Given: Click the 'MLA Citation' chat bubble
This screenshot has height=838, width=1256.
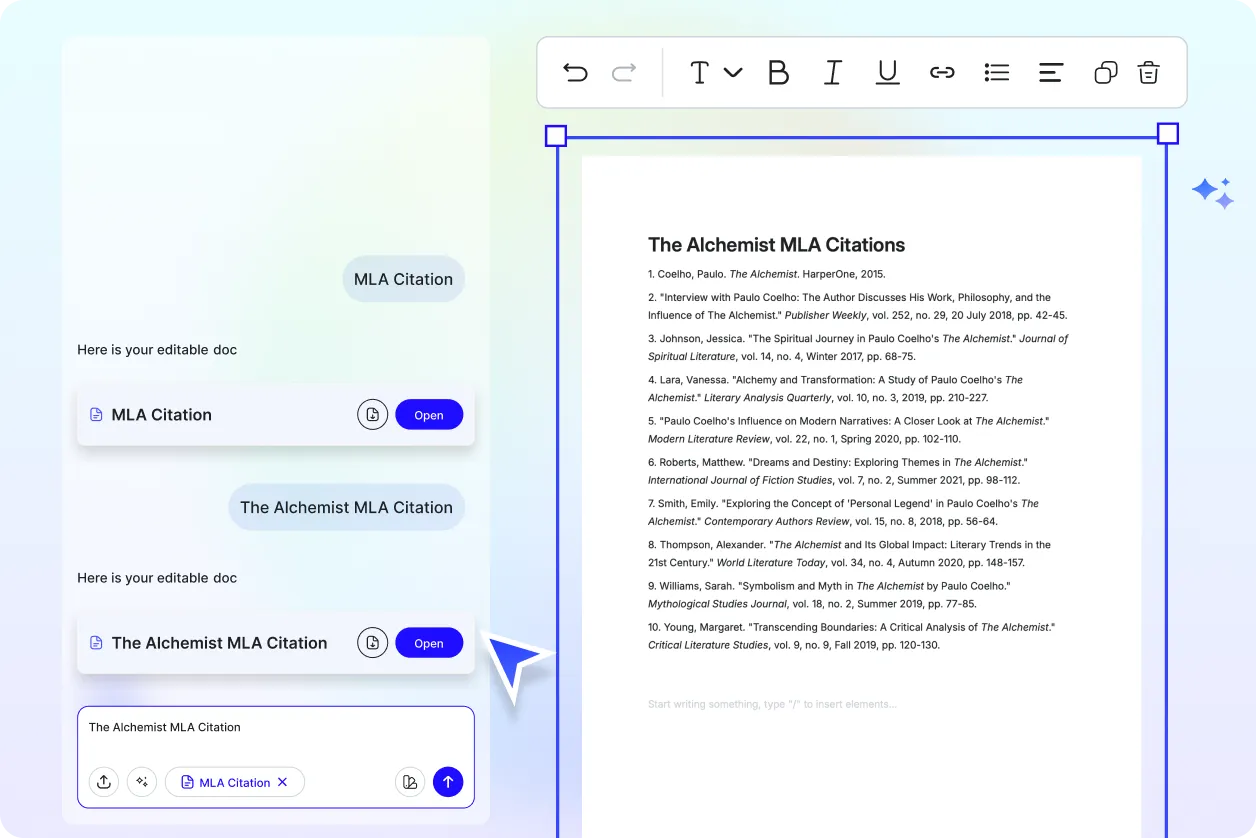Looking at the screenshot, I should pyautogui.click(x=403, y=279).
